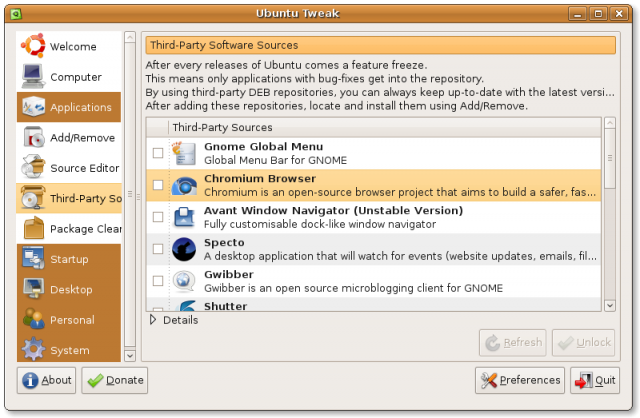The width and height of the screenshot is (640, 418).
Task: Click the Ubuntu logo Welcome icon
Action: point(33,46)
